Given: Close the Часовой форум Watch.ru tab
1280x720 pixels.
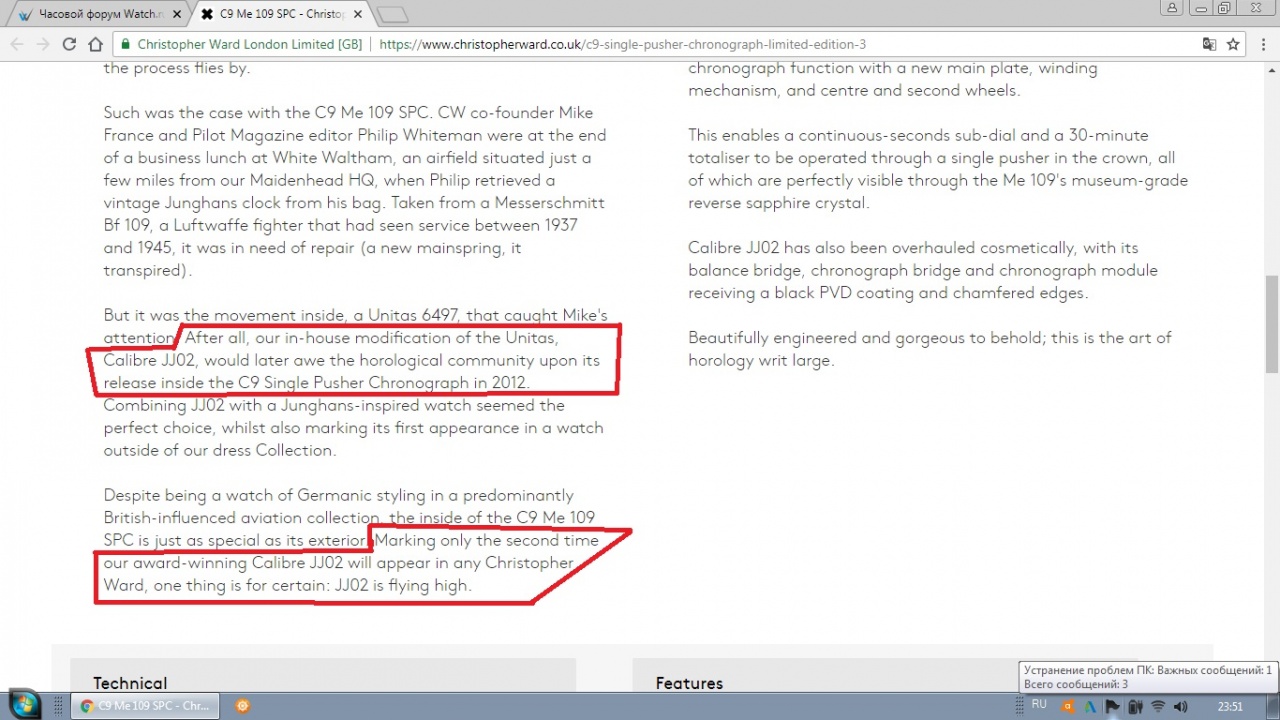Looking at the screenshot, I should coord(177,15).
